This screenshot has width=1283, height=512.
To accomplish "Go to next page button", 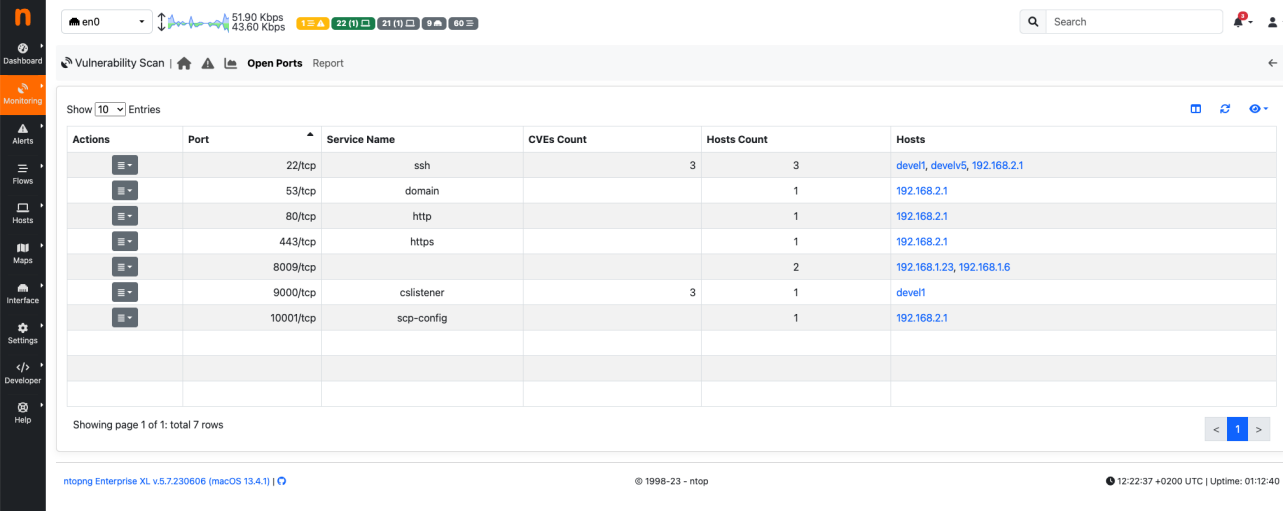I will tap(1259, 429).
